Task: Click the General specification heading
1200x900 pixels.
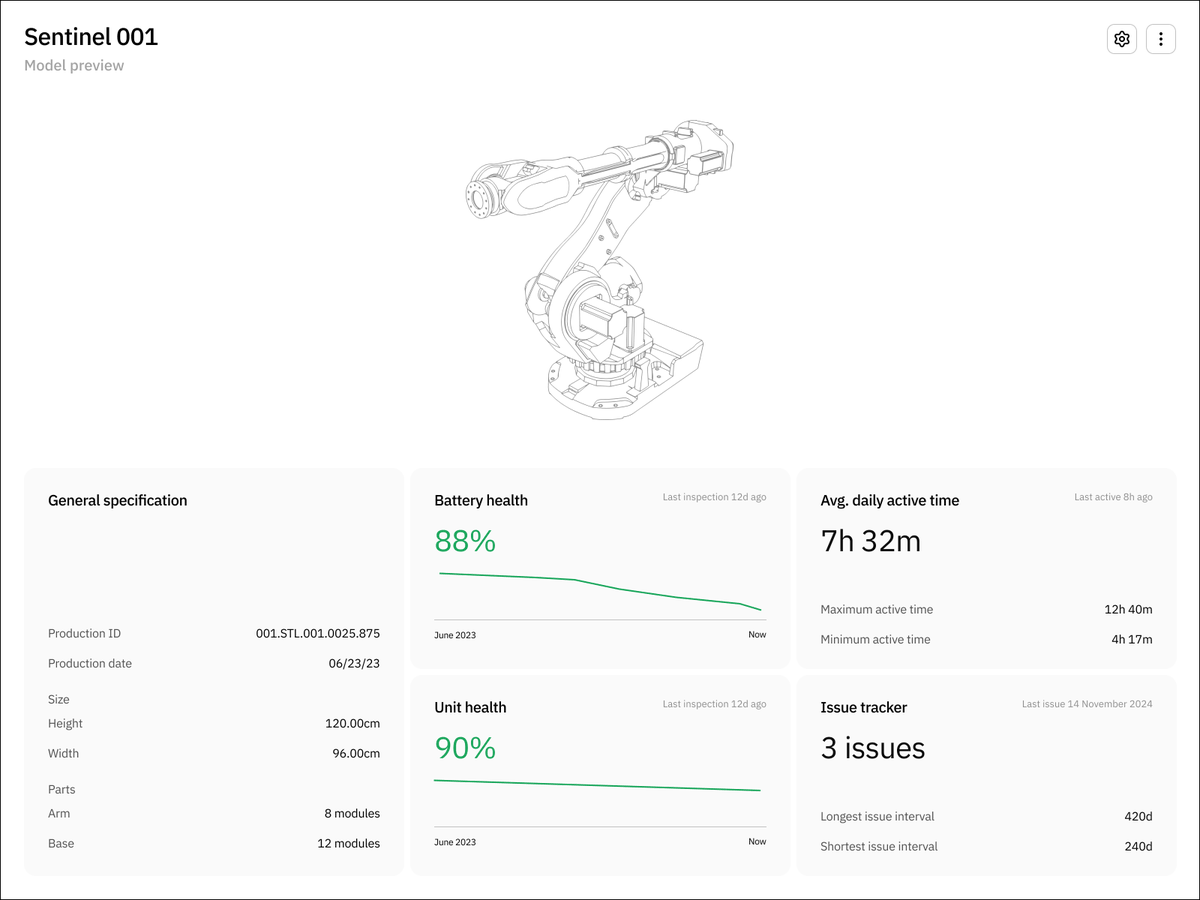Action: pos(118,500)
